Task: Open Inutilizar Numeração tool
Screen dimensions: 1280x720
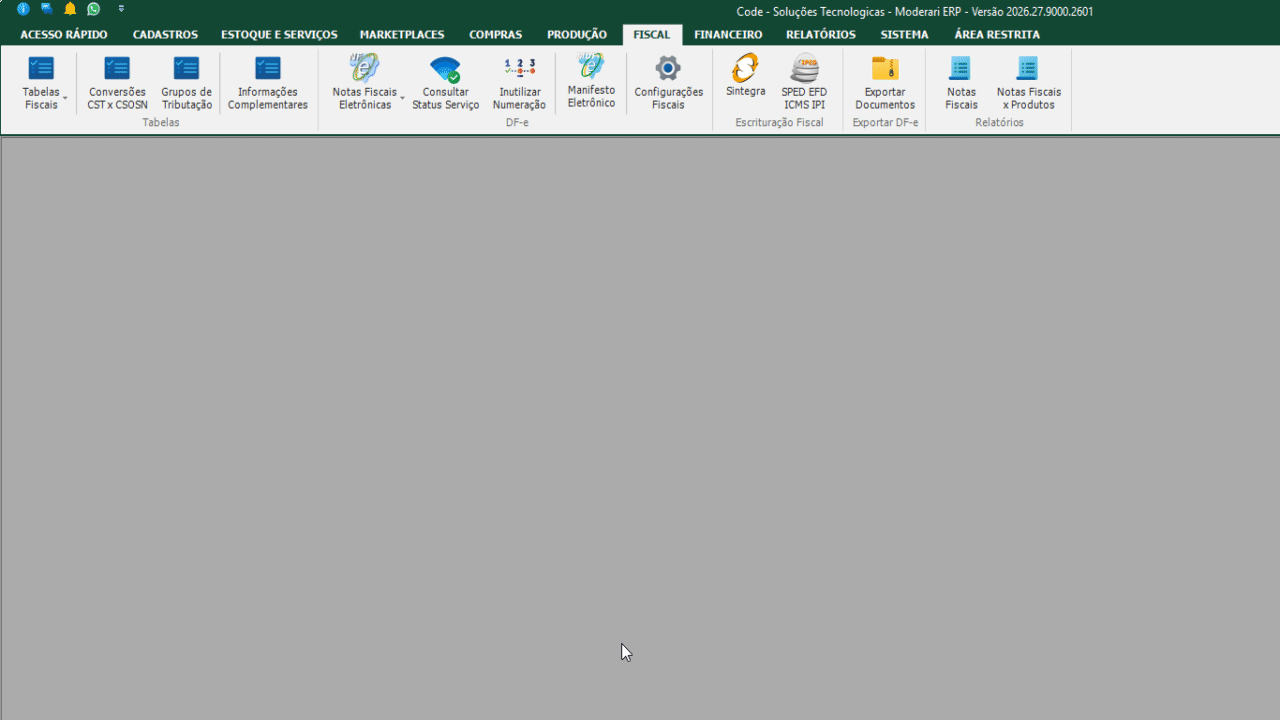Action: tap(520, 83)
